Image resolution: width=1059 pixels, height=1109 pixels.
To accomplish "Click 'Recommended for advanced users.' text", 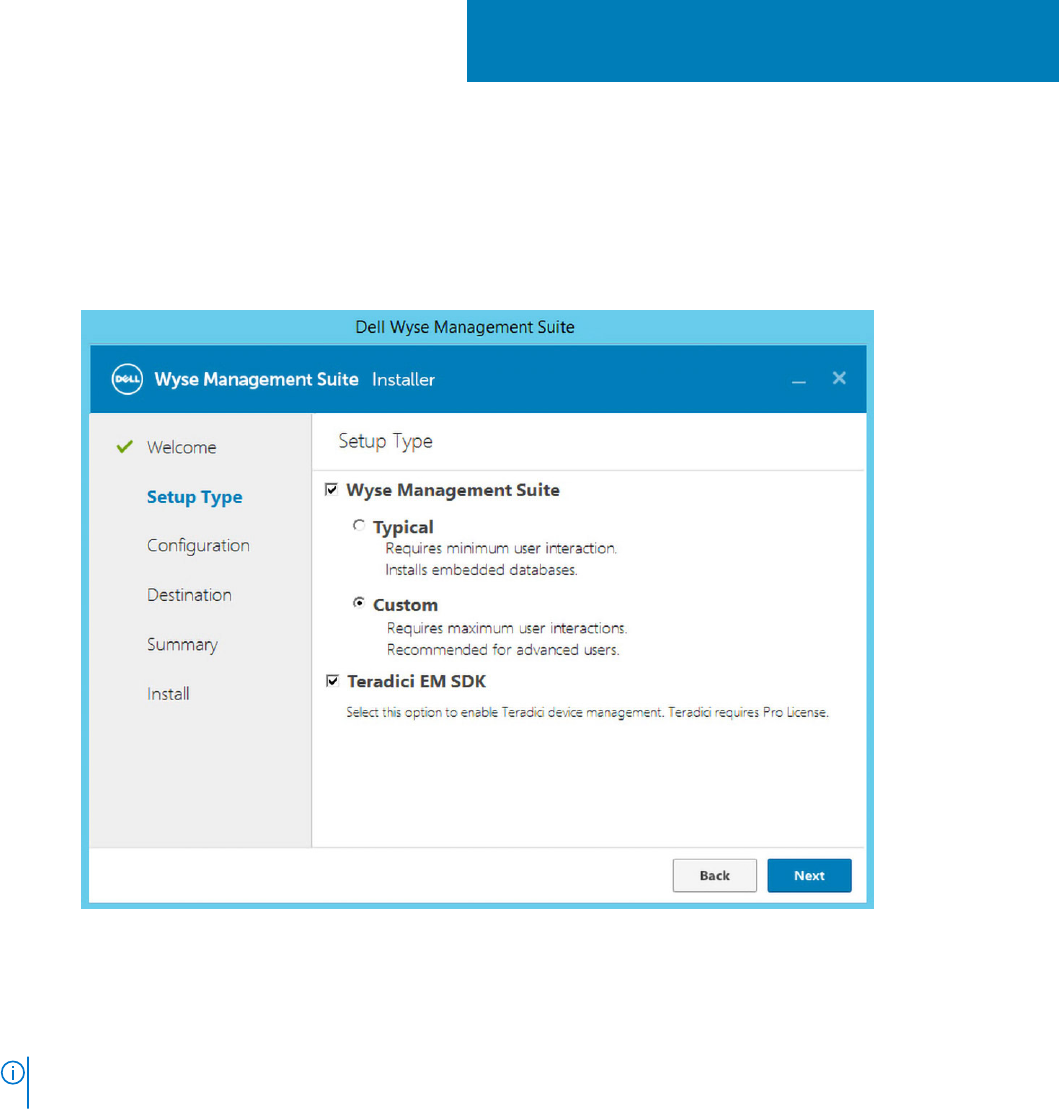I will pyautogui.click(x=503, y=650).
